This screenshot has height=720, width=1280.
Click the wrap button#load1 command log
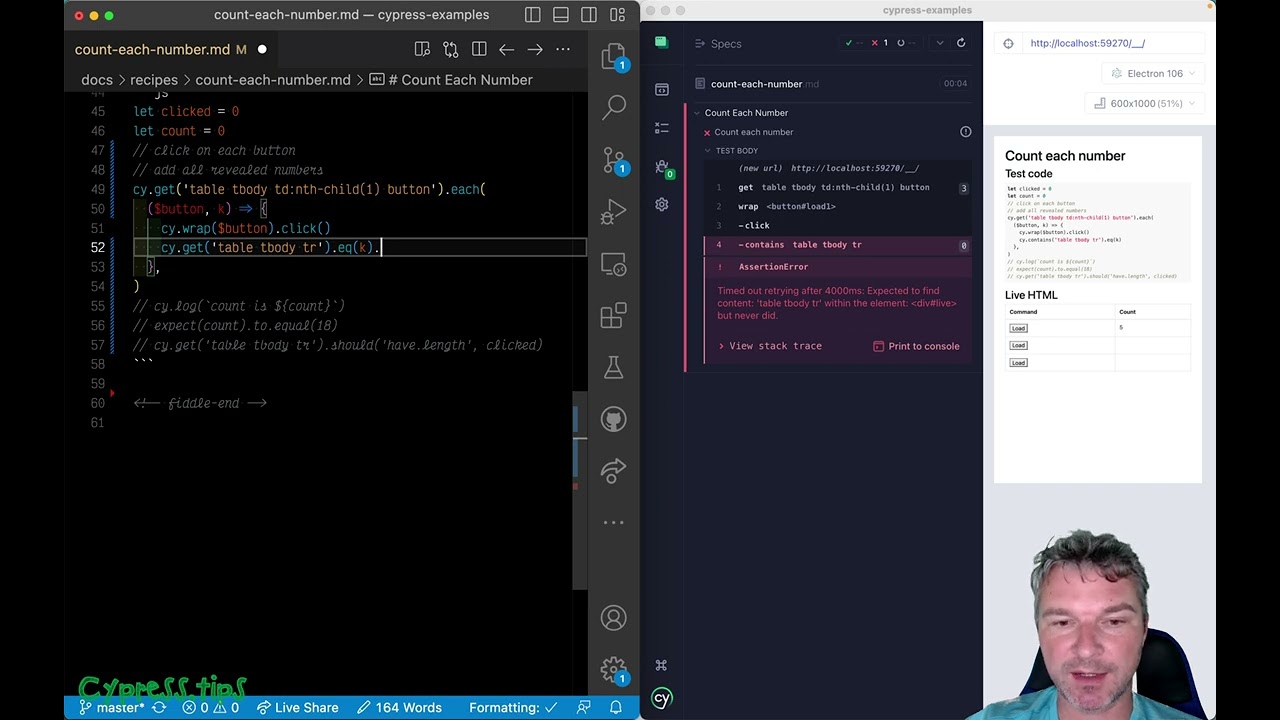(838, 206)
